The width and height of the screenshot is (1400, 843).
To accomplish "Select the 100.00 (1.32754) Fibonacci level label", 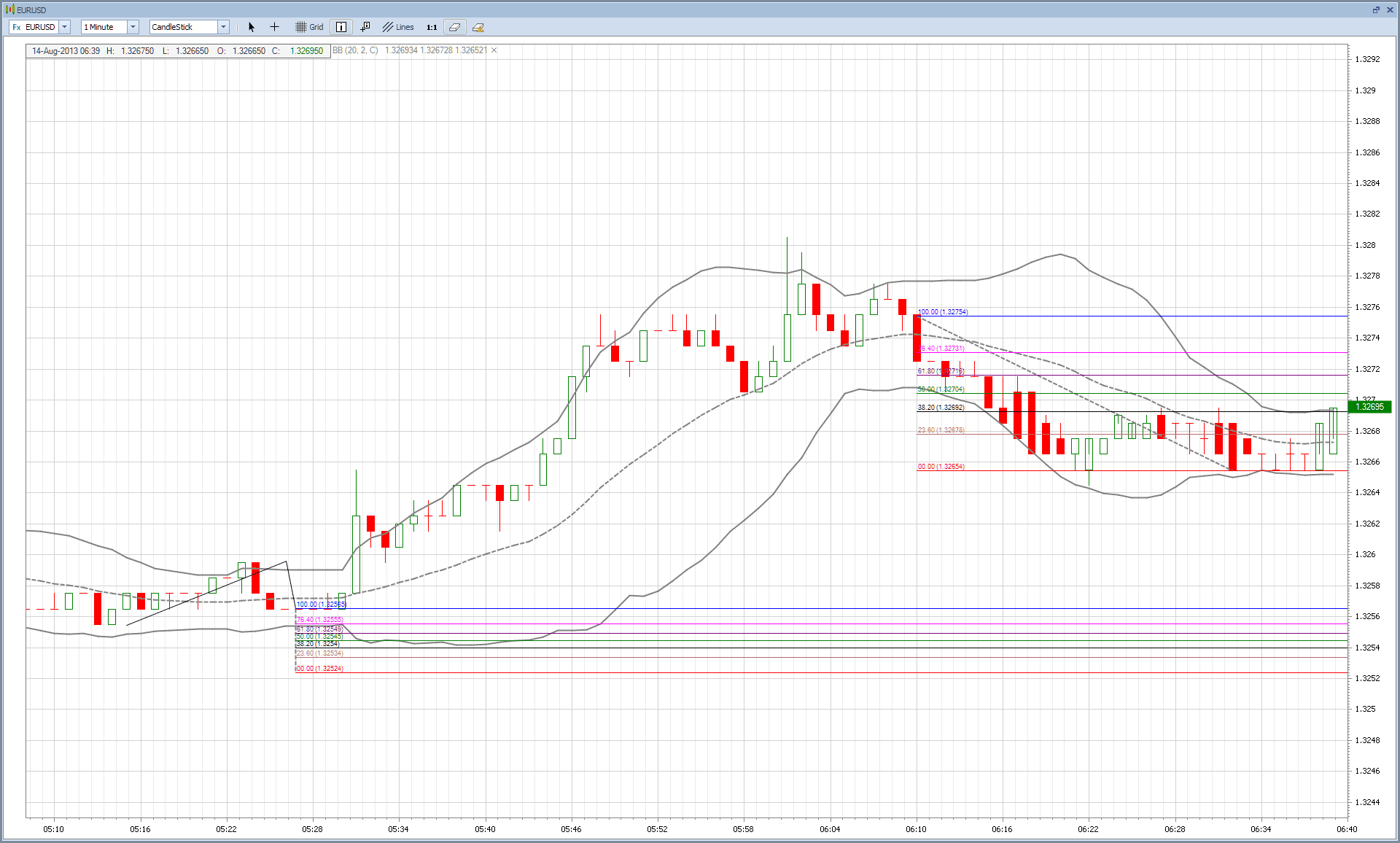I will [x=943, y=312].
